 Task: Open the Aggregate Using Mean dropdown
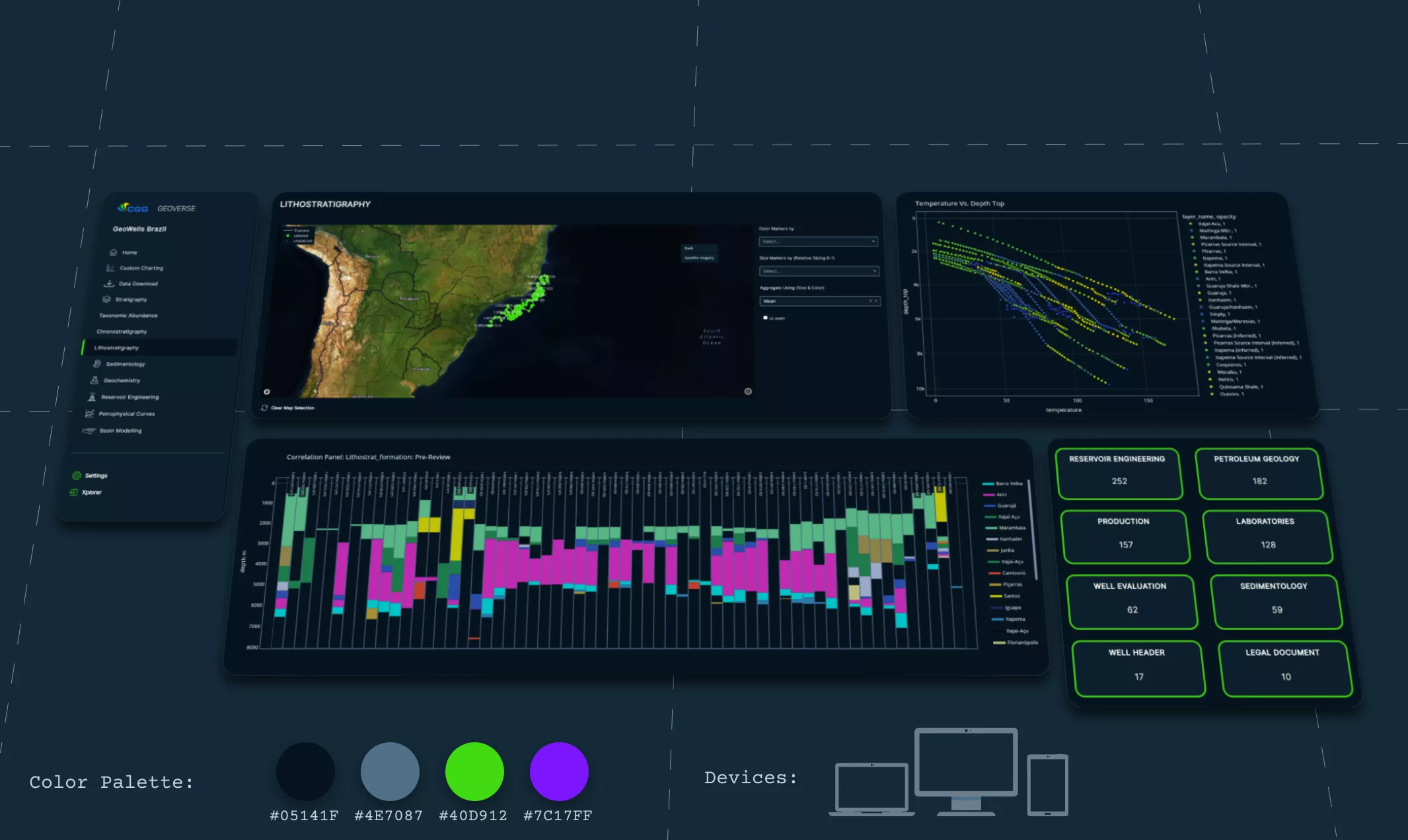819,301
